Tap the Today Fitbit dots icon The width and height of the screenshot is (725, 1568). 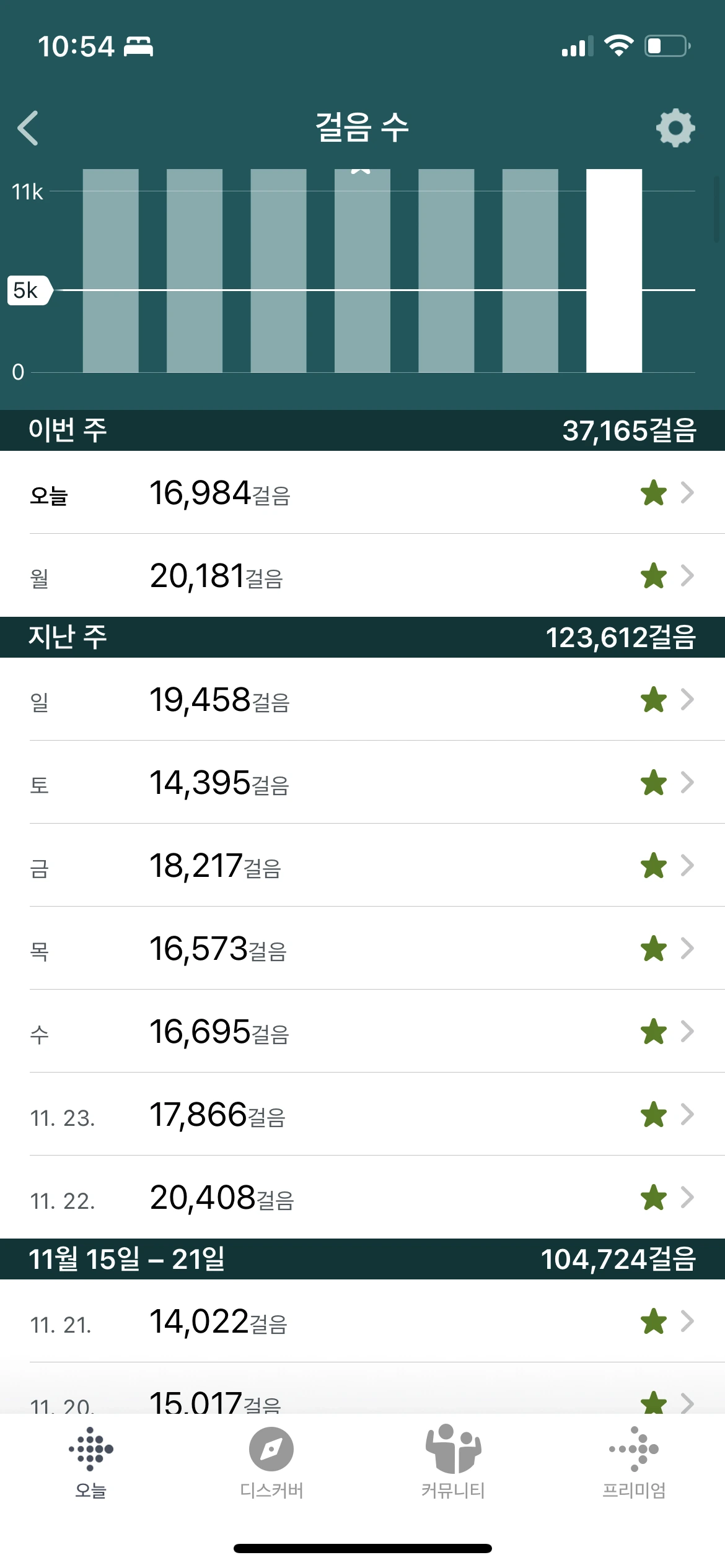pos(90,1449)
